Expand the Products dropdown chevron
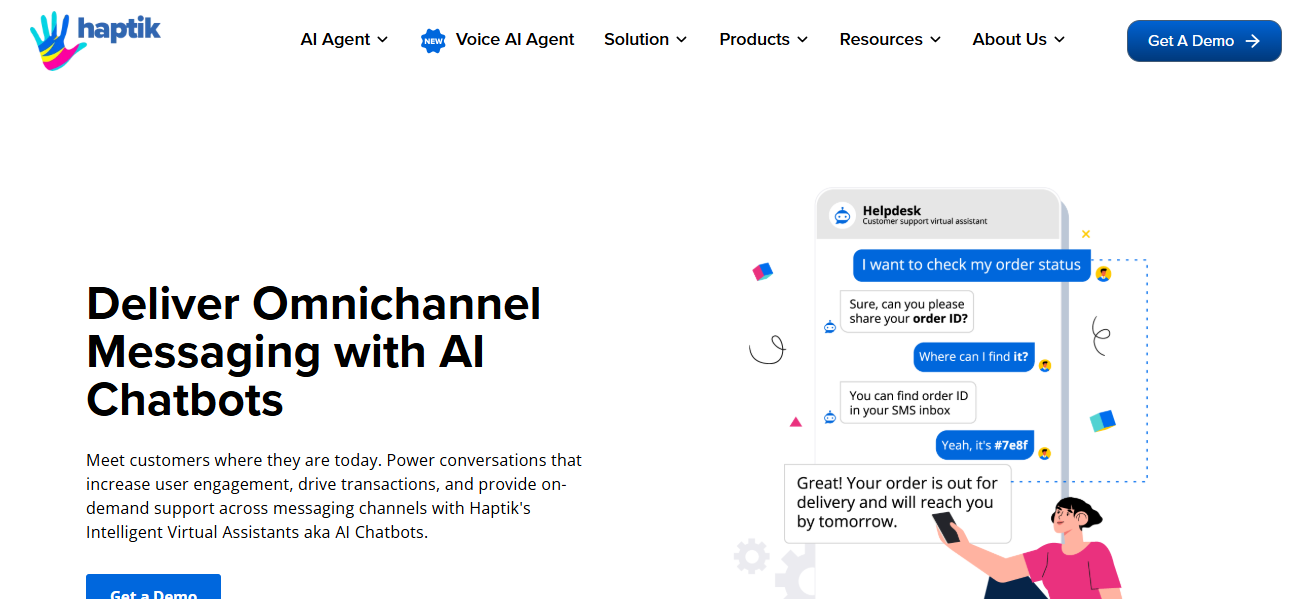The width and height of the screenshot is (1312, 599). (802, 40)
